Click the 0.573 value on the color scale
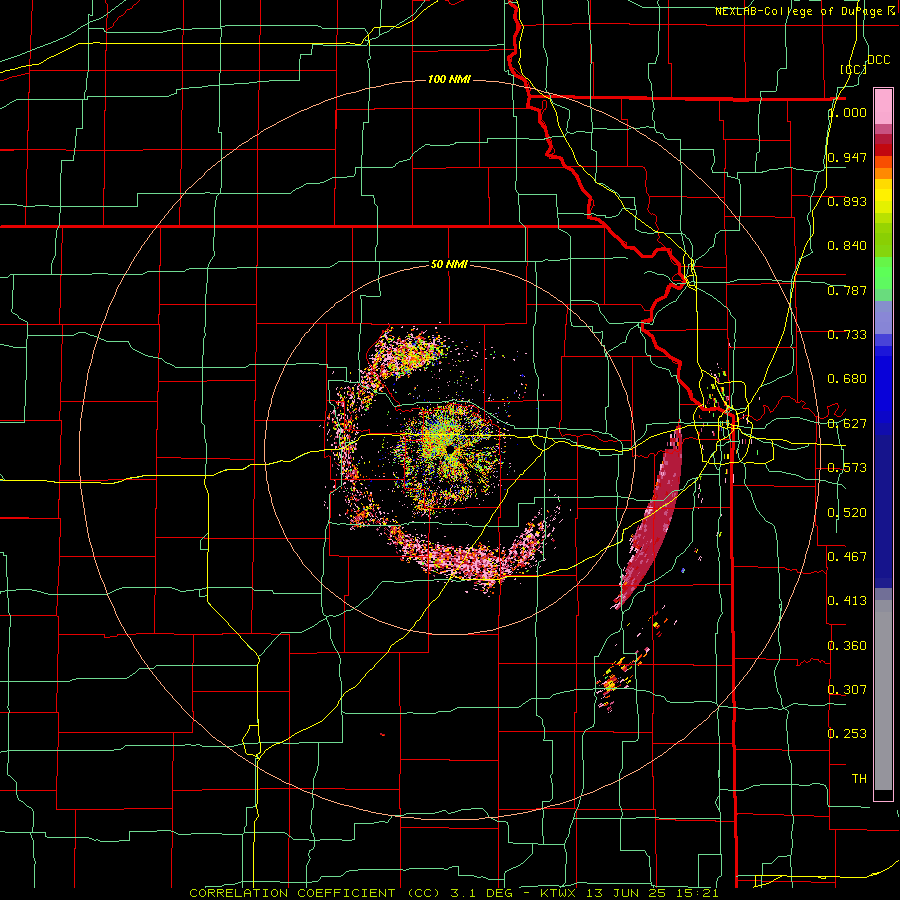This screenshot has width=900, height=900. [x=847, y=468]
